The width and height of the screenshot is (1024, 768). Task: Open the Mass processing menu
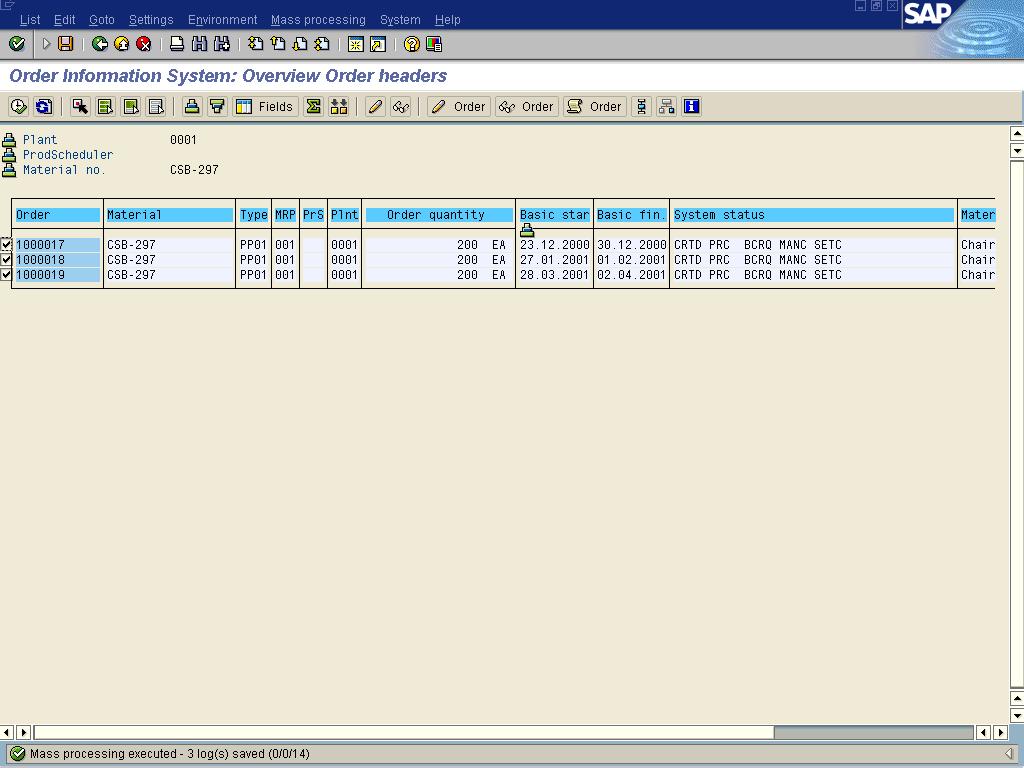[318, 20]
